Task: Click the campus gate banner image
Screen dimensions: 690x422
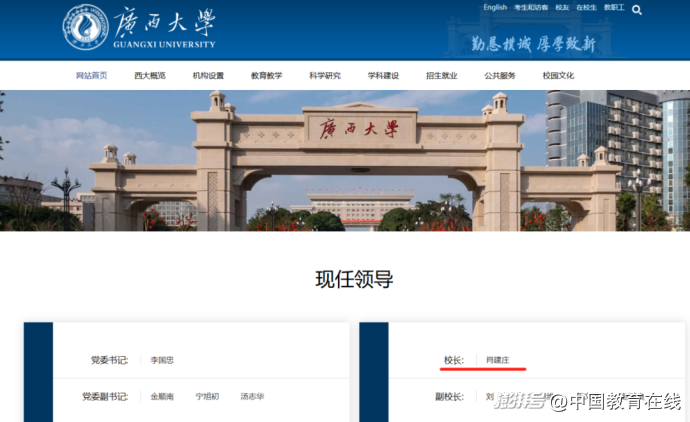Action: coord(345,160)
